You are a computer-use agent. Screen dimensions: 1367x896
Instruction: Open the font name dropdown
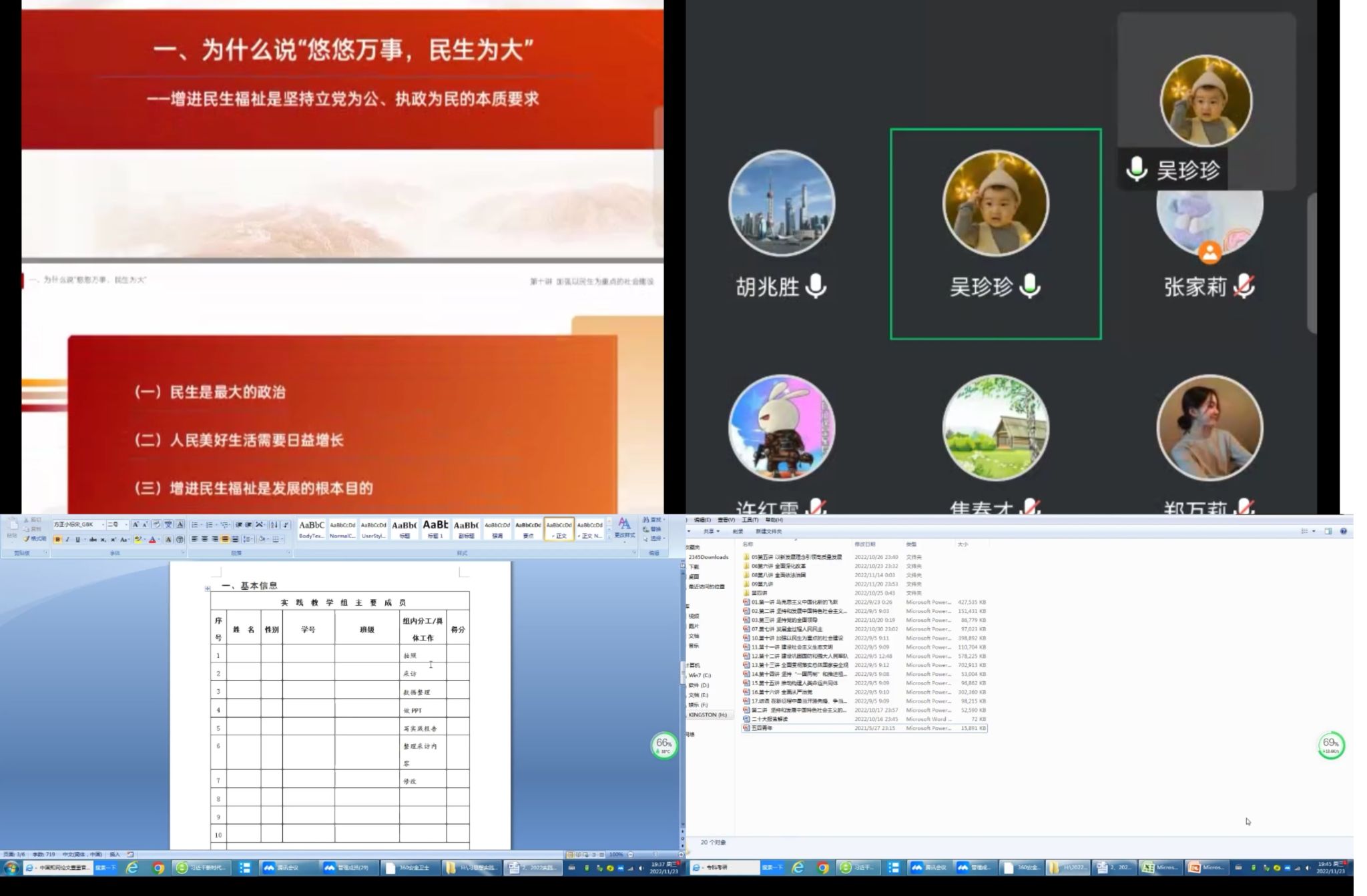(103, 525)
